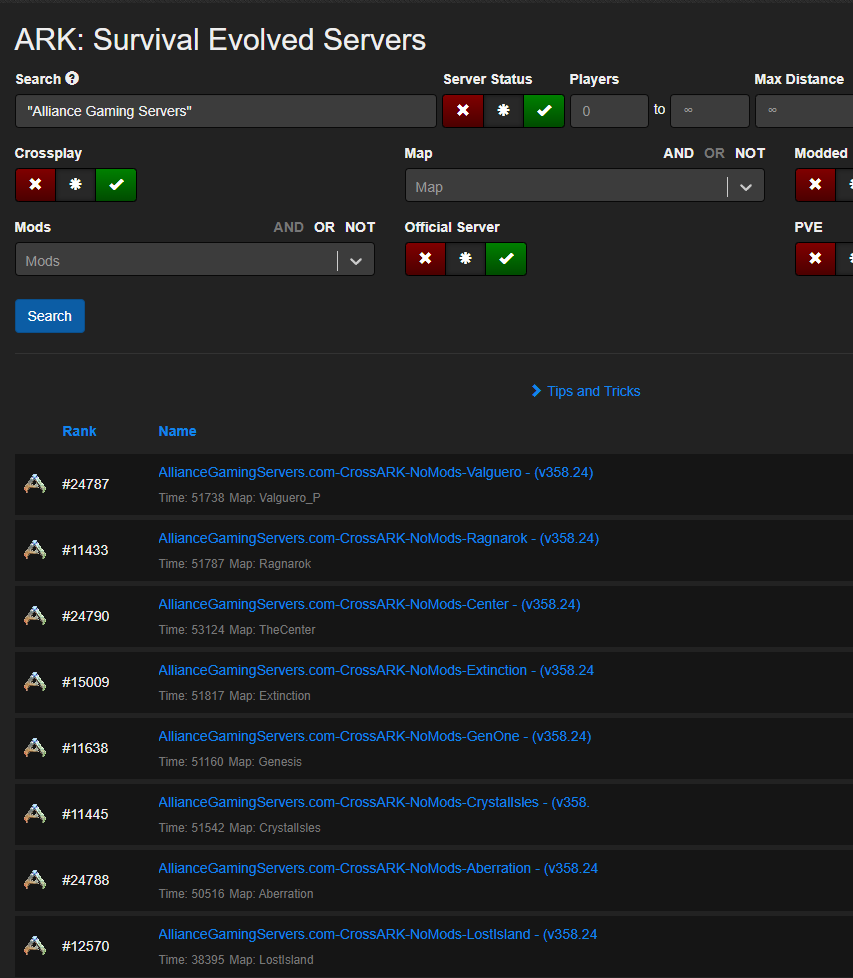Click the ARK icon beside rank #11445

pos(35,814)
